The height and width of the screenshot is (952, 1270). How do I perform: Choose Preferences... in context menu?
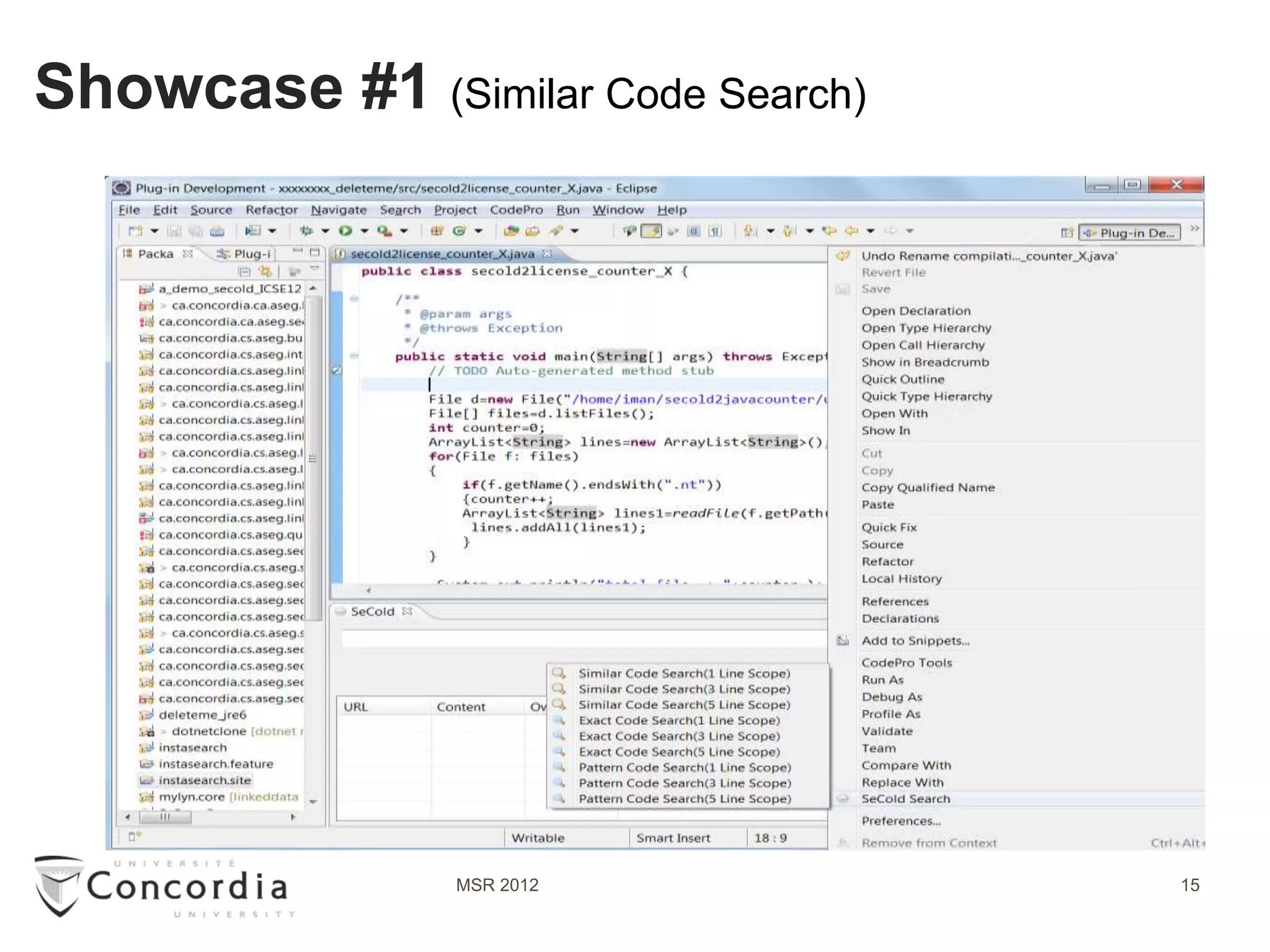(1017, 821)
